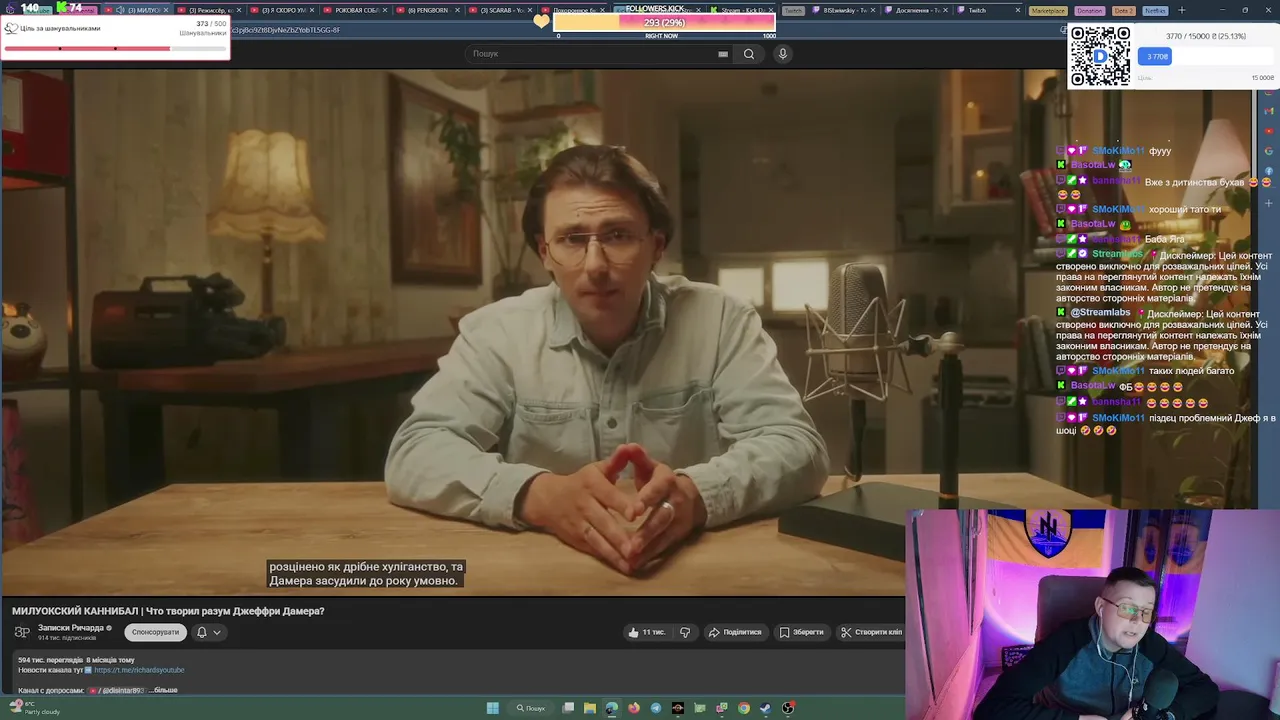Activate voice search microphone icon

(x=783, y=54)
